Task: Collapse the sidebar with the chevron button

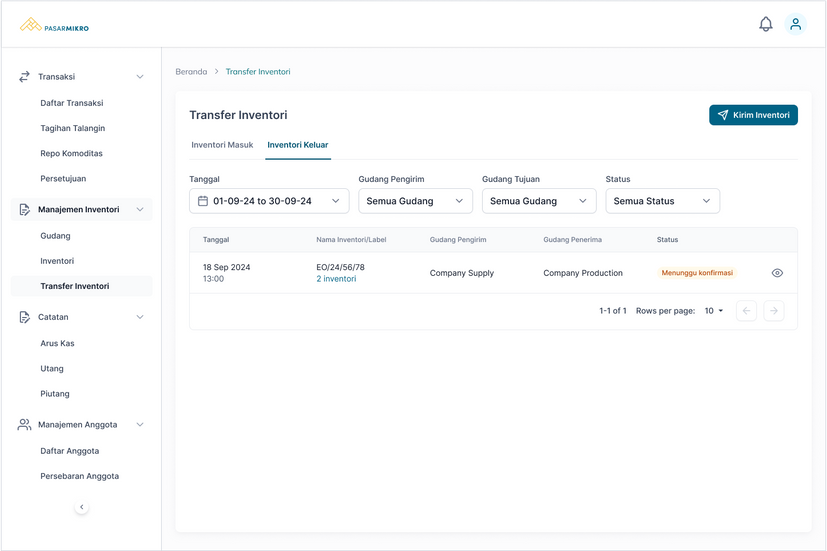Action: (x=82, y=507)
